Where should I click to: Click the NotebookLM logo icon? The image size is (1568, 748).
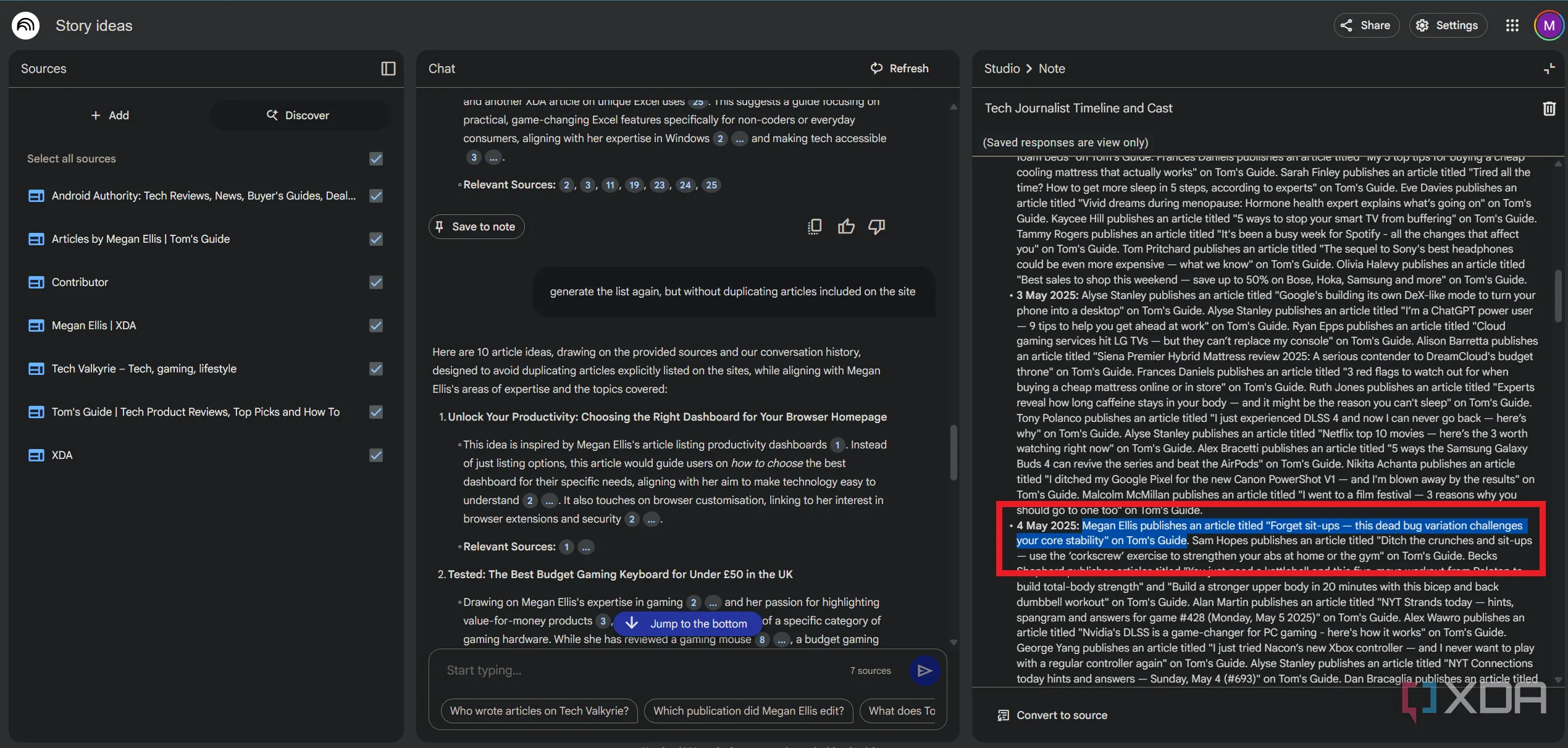tap(25, 25)
